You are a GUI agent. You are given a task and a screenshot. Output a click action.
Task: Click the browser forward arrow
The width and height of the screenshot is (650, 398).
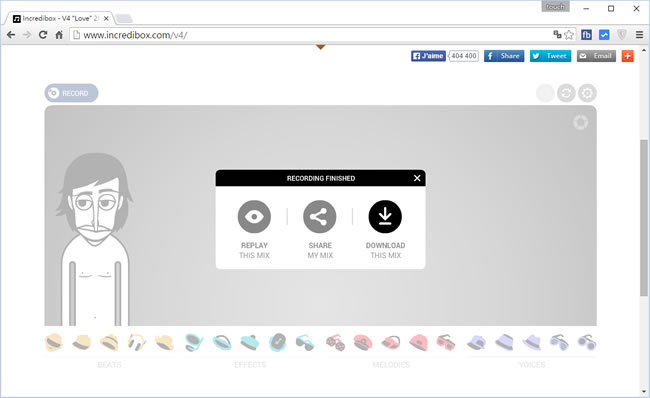pyautogui.click(x=27, y=35)
